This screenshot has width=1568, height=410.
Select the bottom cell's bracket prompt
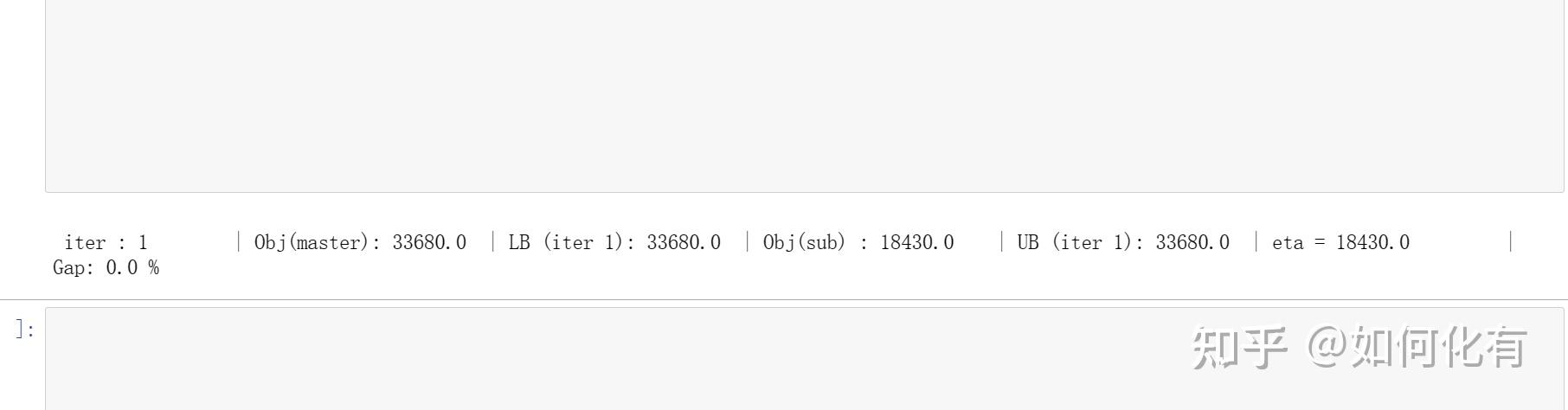(25, 330)
